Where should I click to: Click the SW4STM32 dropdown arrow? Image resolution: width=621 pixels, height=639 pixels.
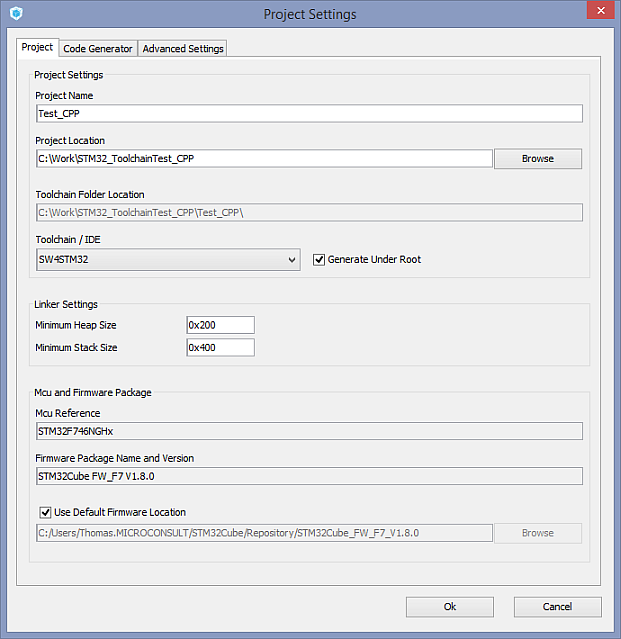click(x=291, y=260)
